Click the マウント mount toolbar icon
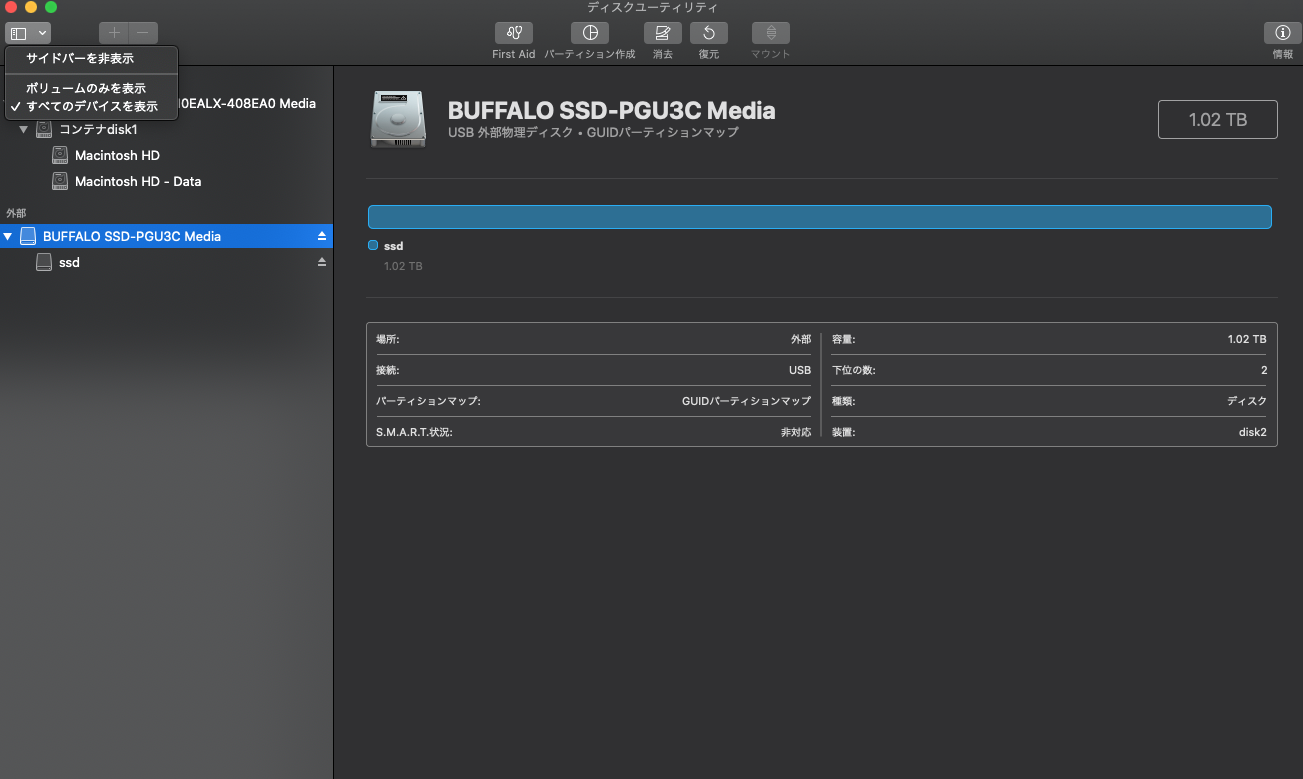 [771, 33]
